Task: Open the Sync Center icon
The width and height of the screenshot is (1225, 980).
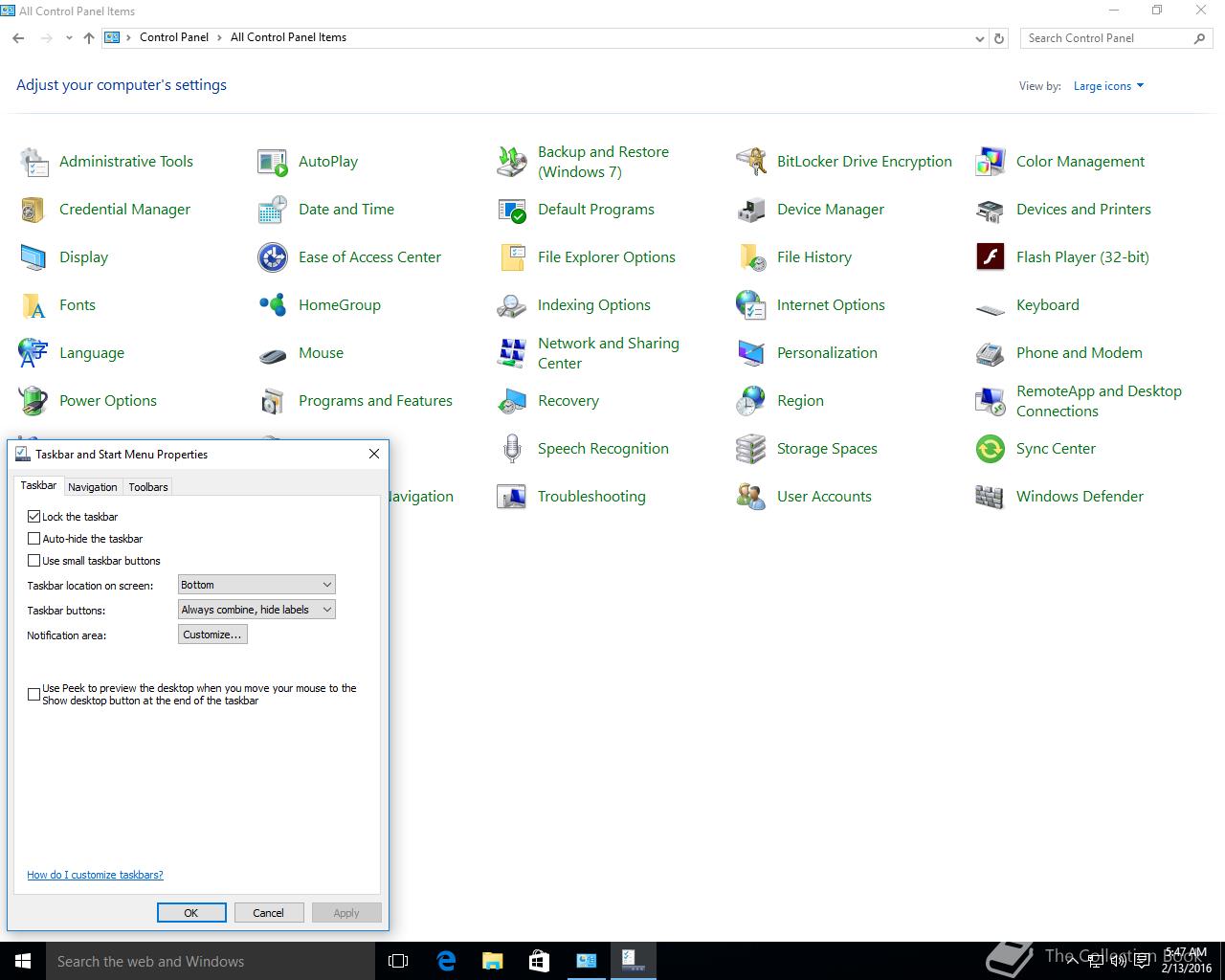Action: 990,449
